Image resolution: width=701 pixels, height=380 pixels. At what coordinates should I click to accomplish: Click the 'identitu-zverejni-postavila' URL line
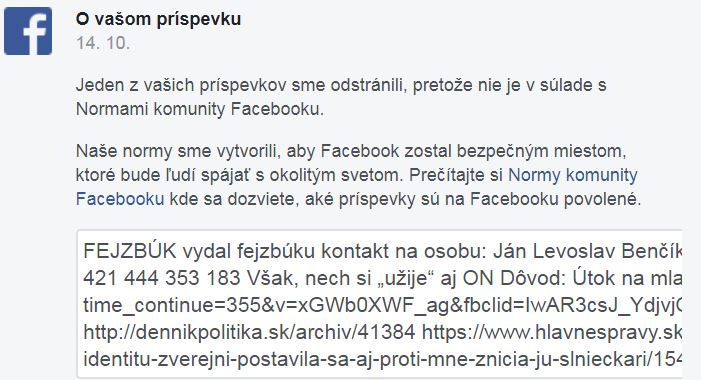(x=382, y=359)
